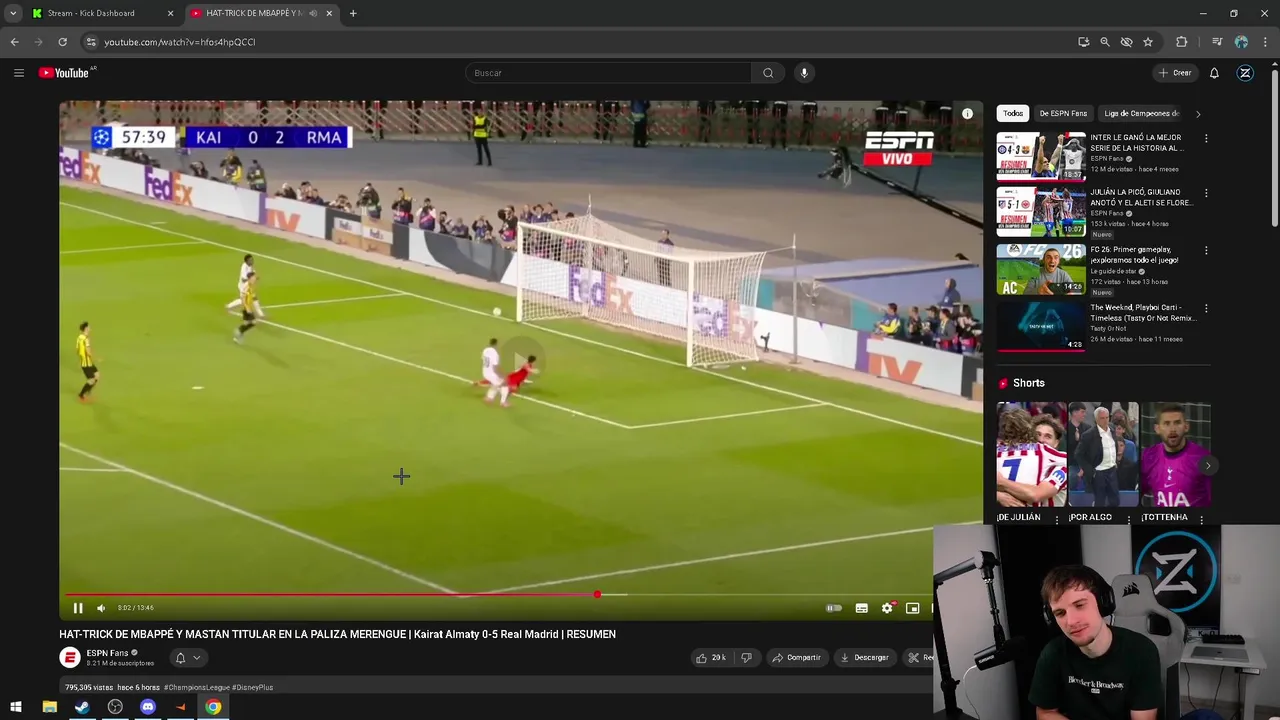
Task: Open the ¡DE JULIÁN short
Action: pyautogui.click(x=1031, y=455)
